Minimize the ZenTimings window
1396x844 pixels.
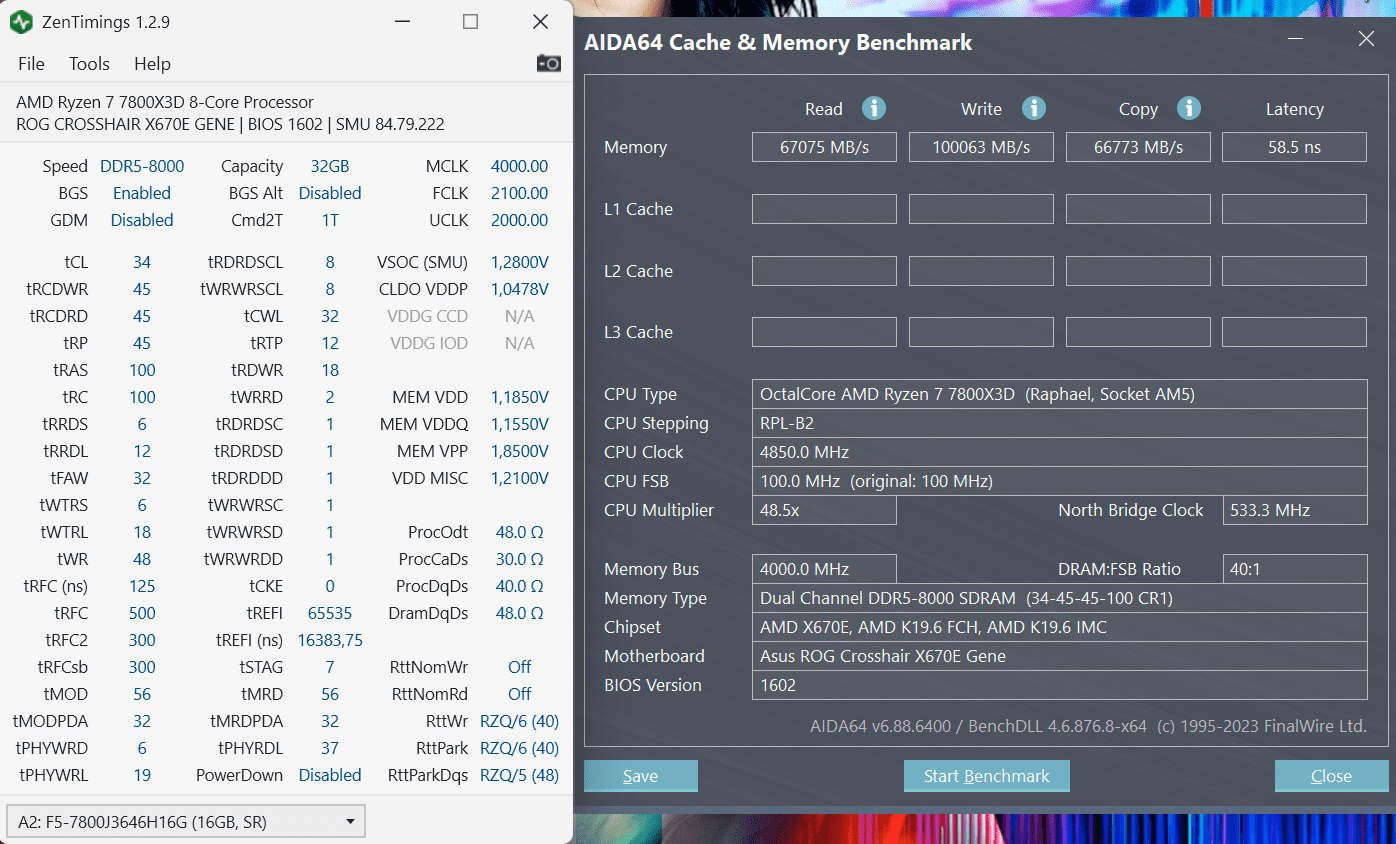click(x=401, y=22)
